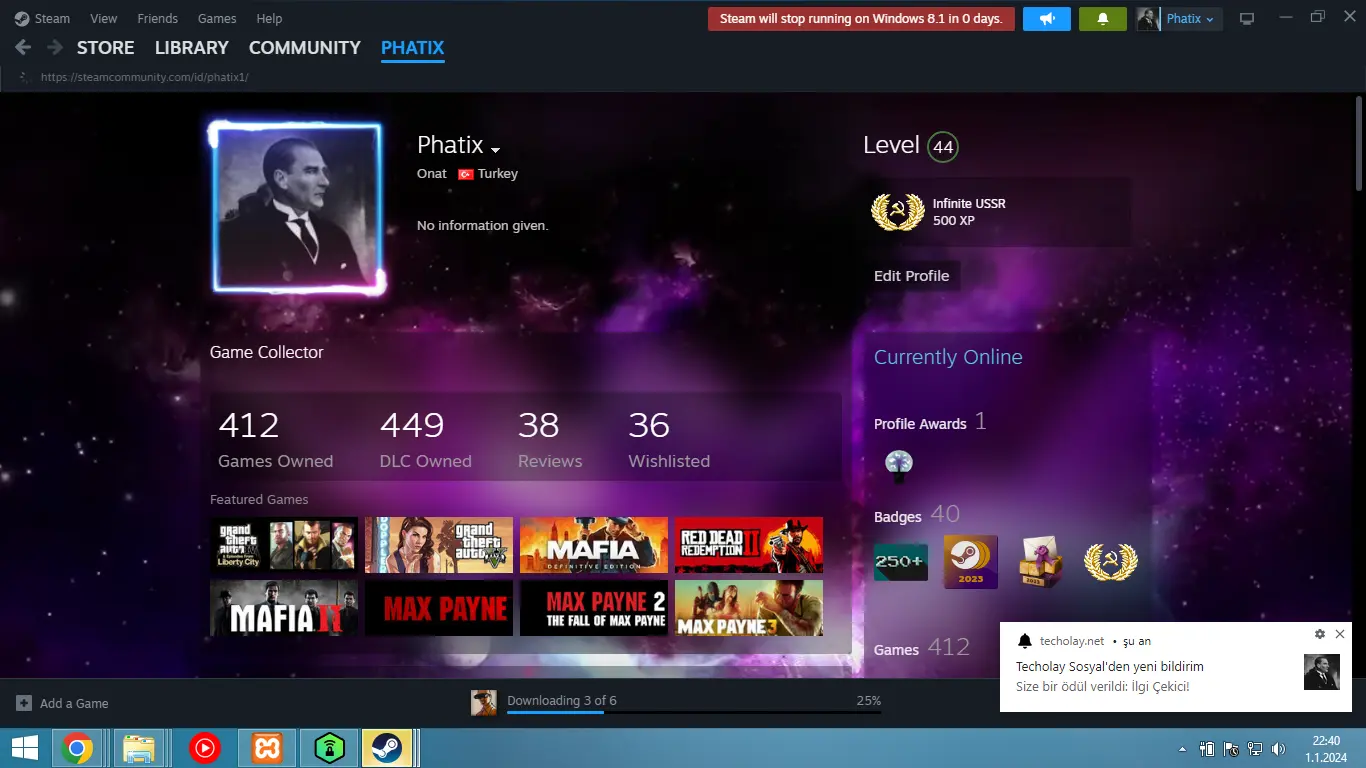This screenshot has width=1366, height=768.
Task: Open the Grand Theft Auto V thumbnail
Action: click(x=439, y=545)
